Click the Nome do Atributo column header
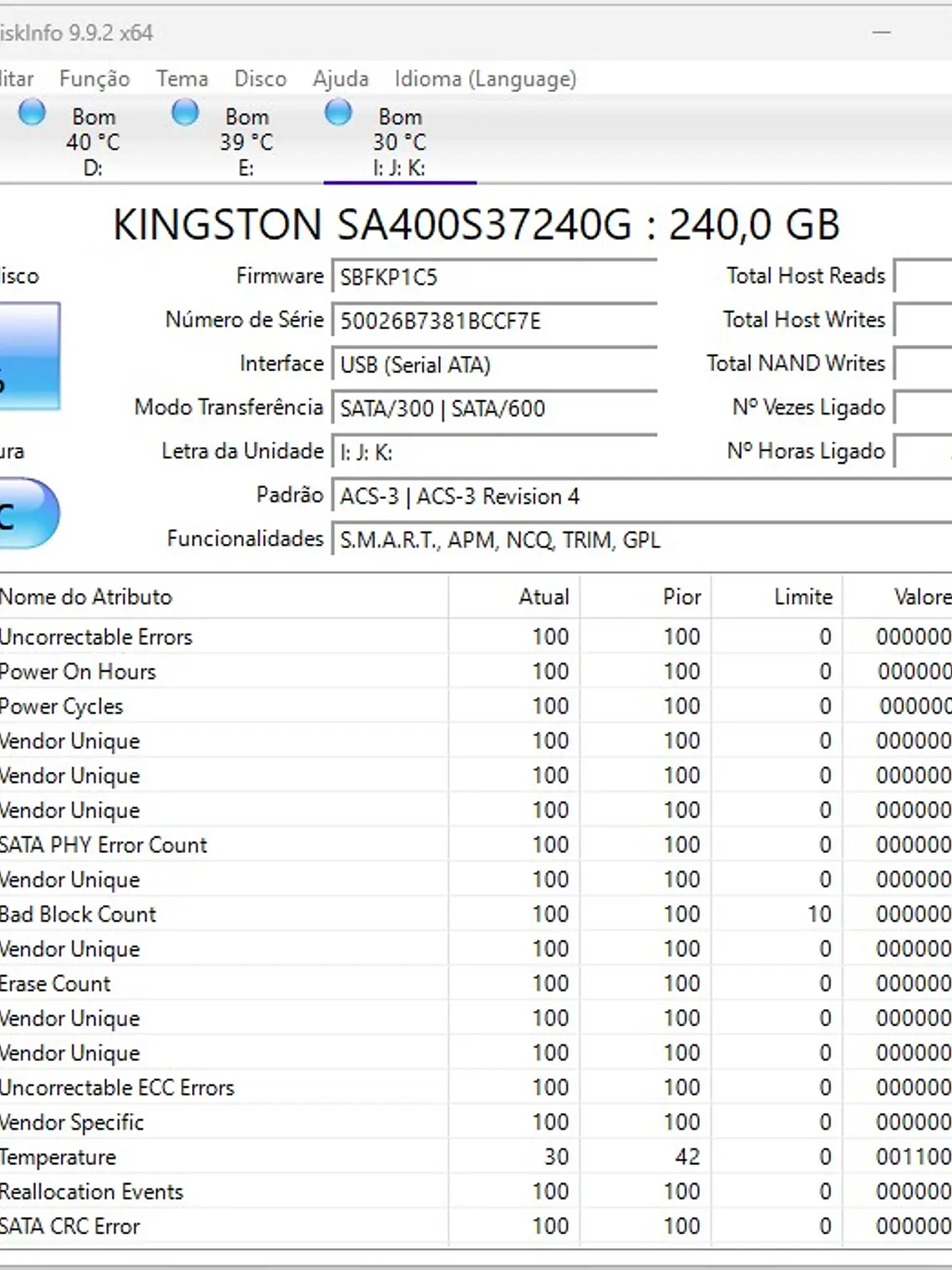This screenshot has width=952, height=1270. coord(224,597)
